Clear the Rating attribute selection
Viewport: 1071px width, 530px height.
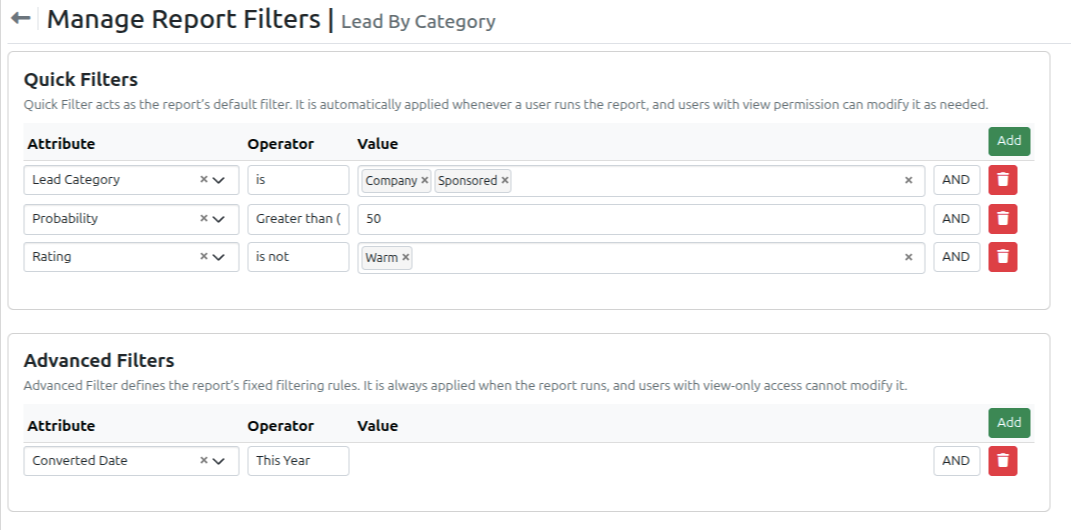[x=204, y=257]
